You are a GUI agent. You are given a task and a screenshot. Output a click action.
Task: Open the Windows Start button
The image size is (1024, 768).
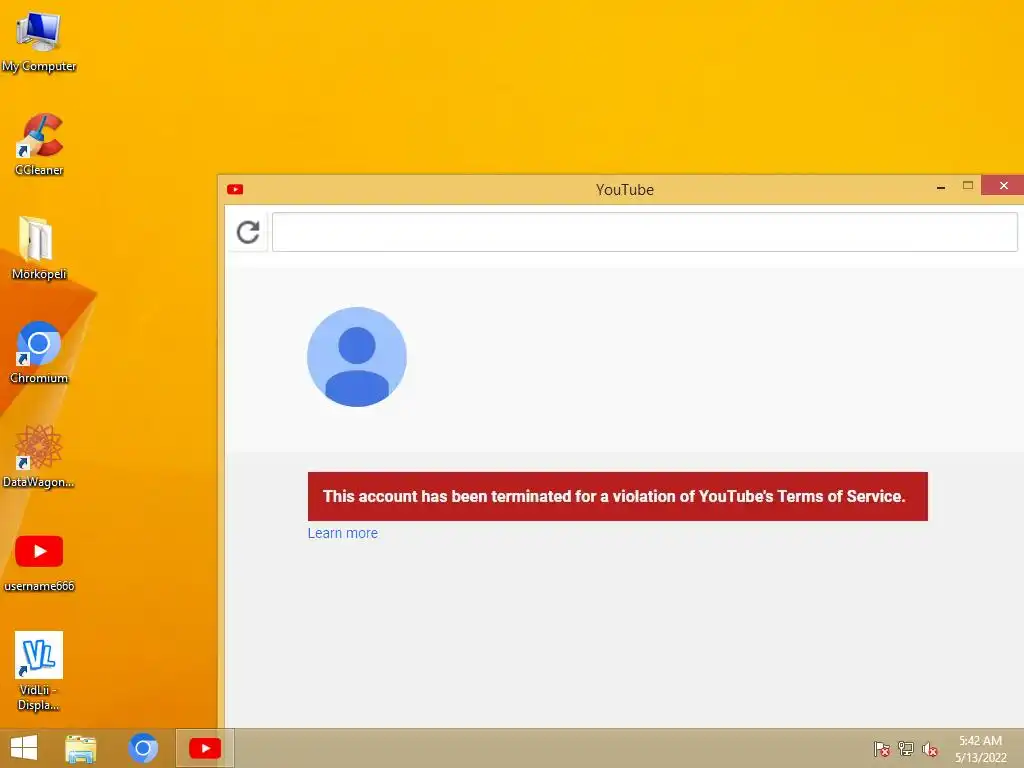click(24, 748)
